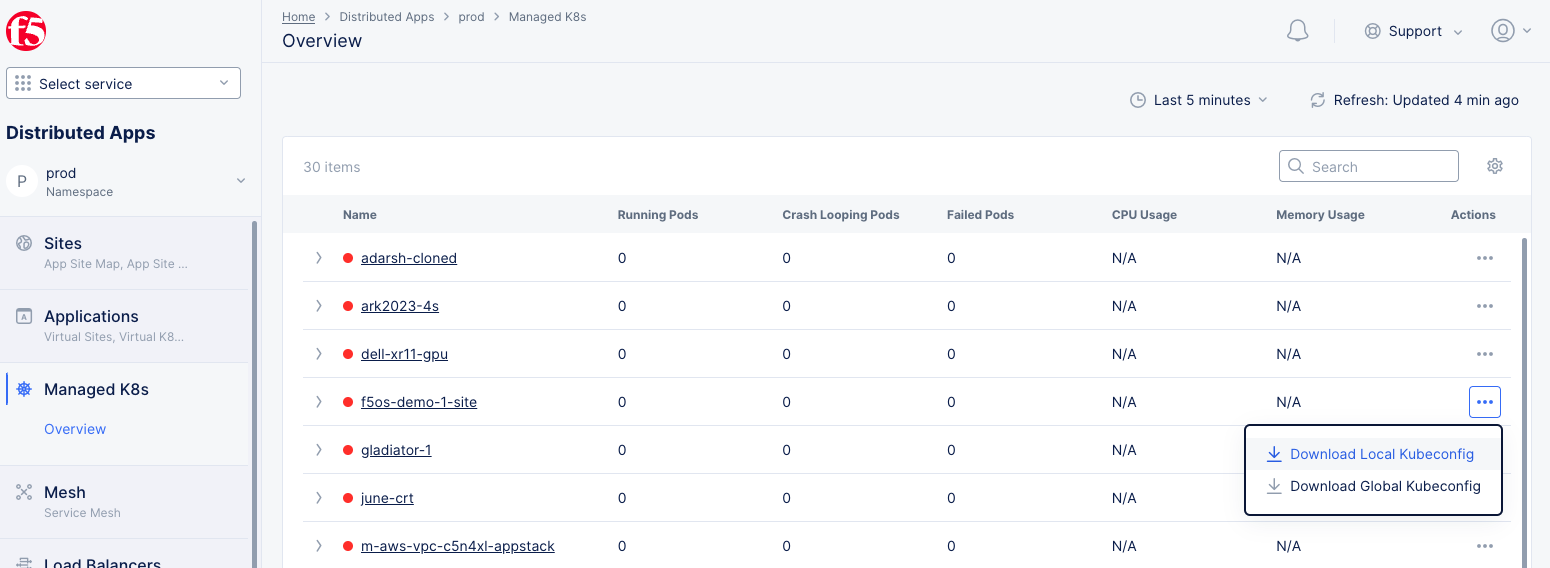Choose Download Local Kubeconfig
Viewport: 1550px width, 568px height.
[1381, 454]
